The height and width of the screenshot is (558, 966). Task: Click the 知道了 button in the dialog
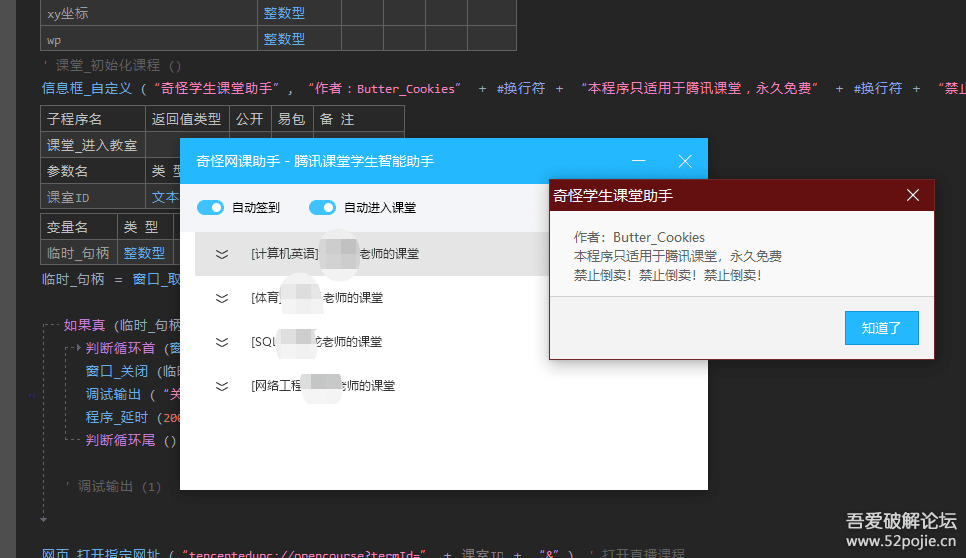pos(882,328)
